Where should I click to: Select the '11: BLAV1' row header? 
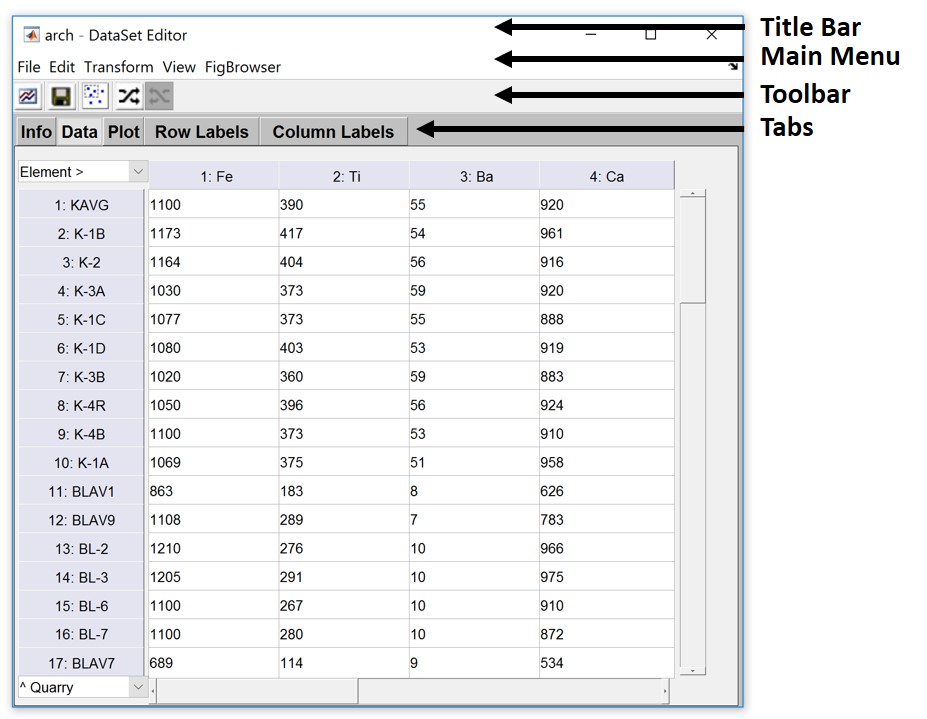click(x=82, y=492)
